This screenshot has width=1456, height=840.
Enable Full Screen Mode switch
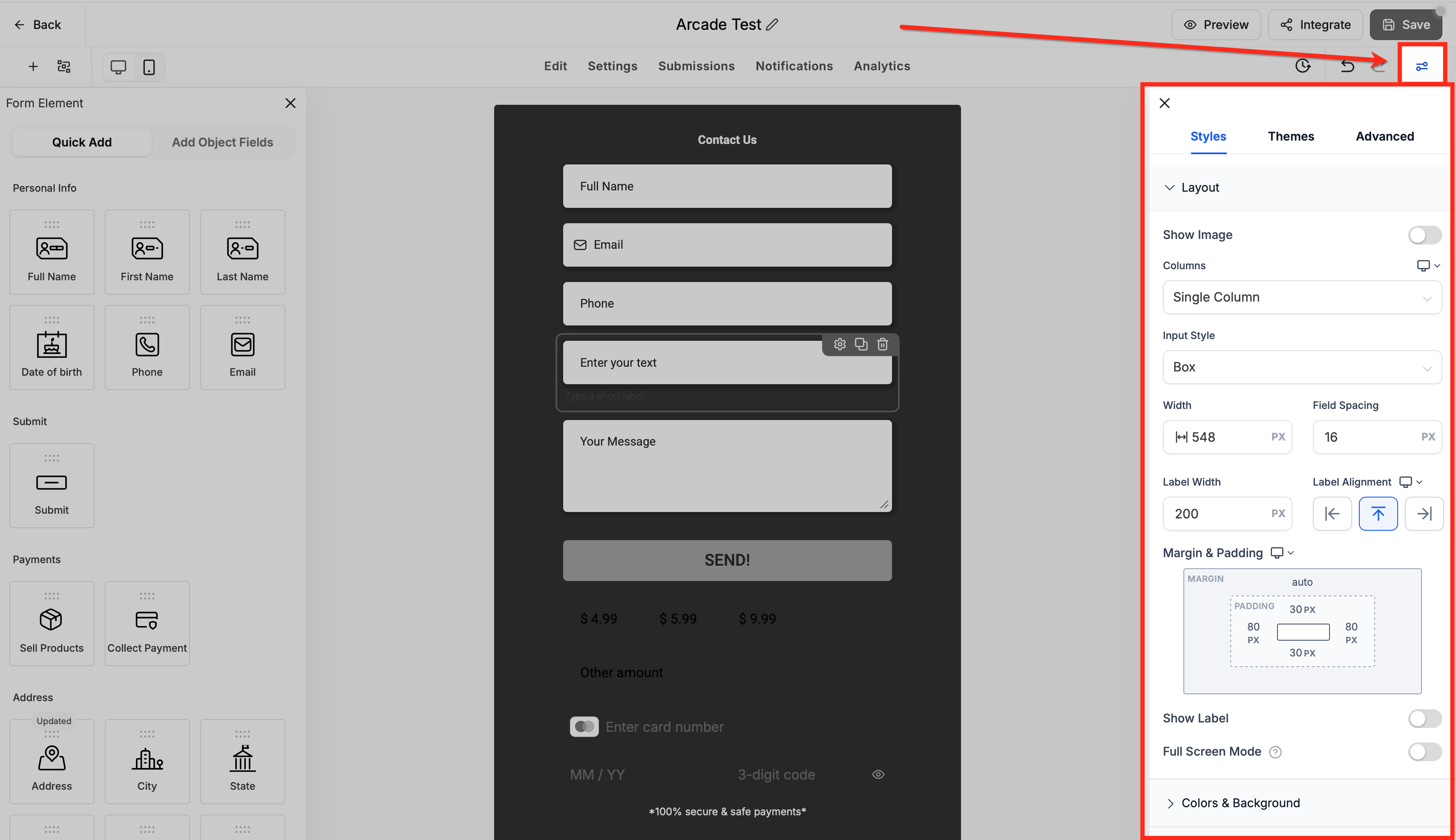(x=1425, y=752)
